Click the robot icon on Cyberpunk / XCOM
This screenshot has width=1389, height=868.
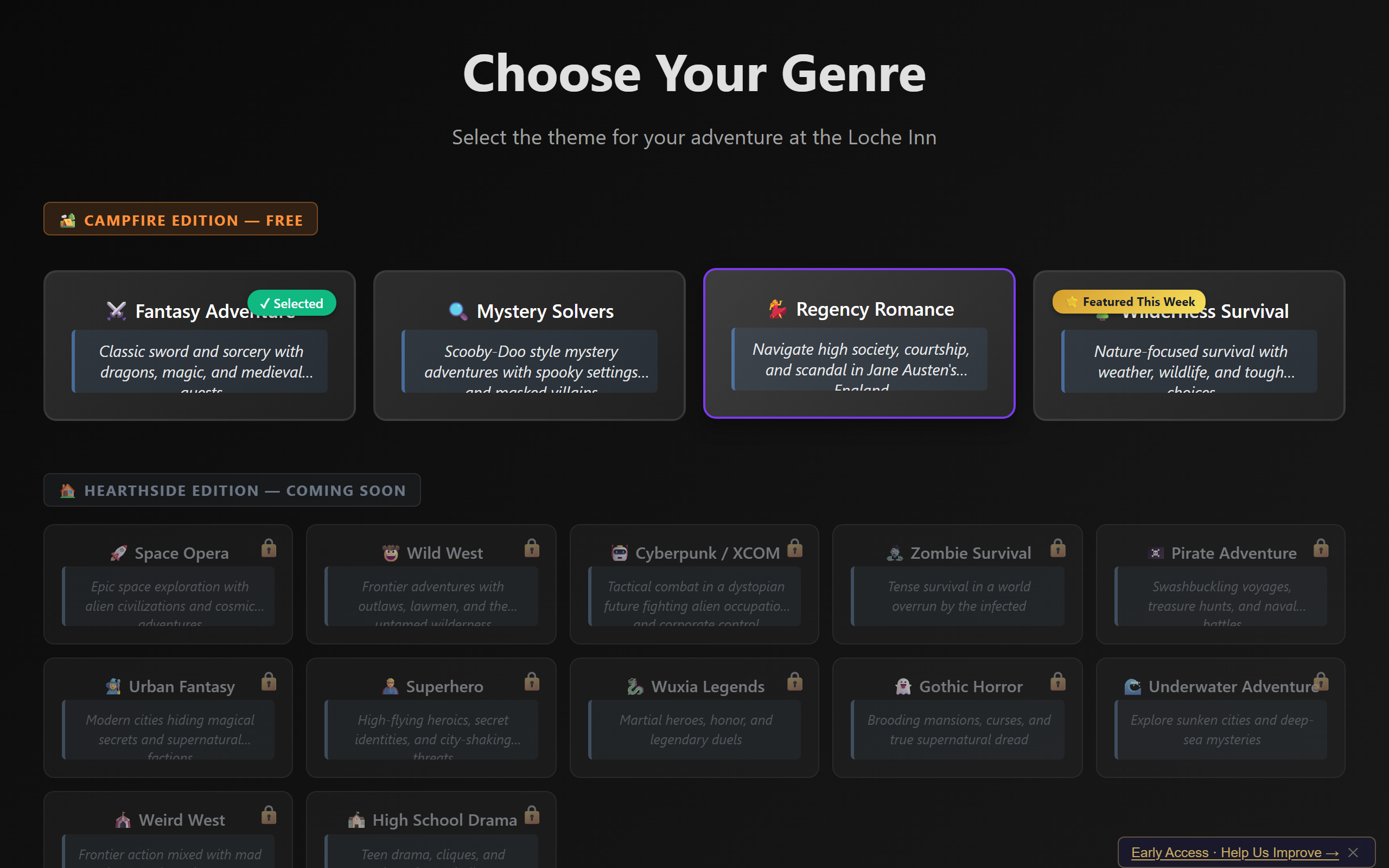pyautogui.click(x=621, y=552)
